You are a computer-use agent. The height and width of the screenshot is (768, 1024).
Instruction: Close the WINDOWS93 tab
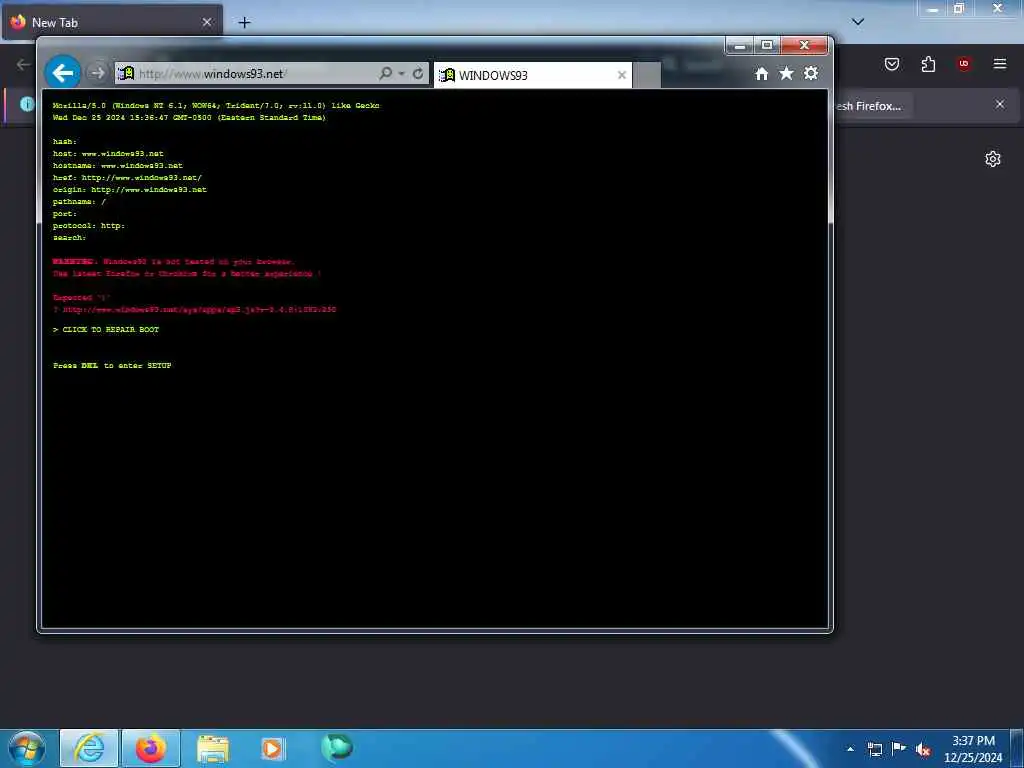(622, 75)
